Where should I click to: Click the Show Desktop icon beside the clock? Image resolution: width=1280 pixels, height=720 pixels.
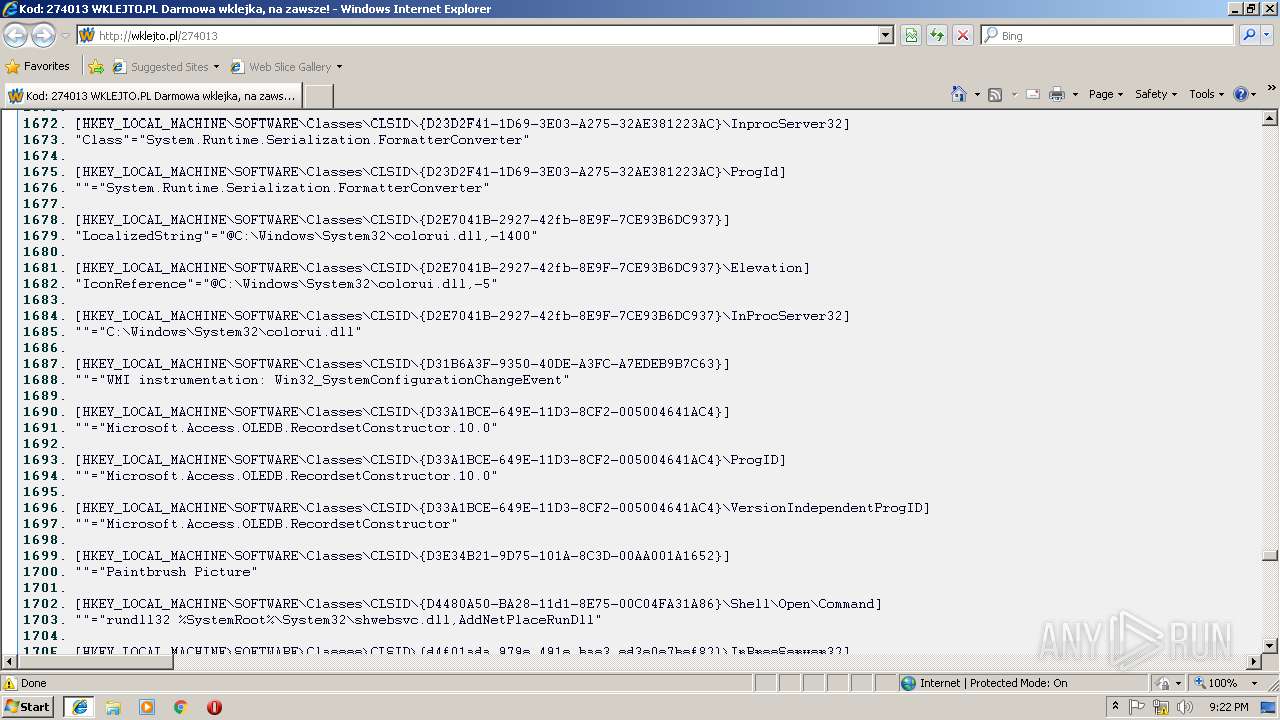(1268, 707)
